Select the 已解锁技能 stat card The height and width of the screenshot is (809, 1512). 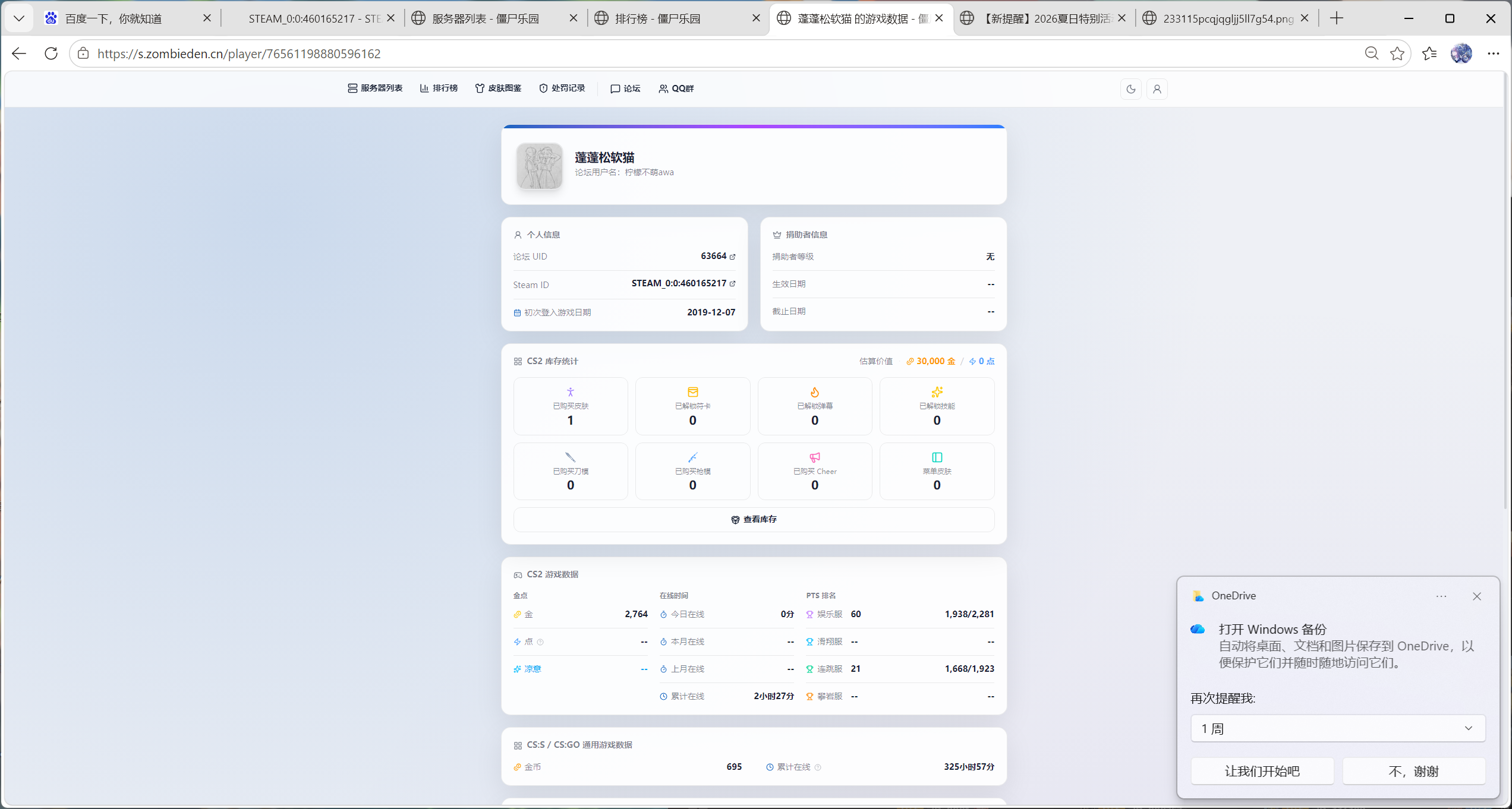click(x=937, y=406)
